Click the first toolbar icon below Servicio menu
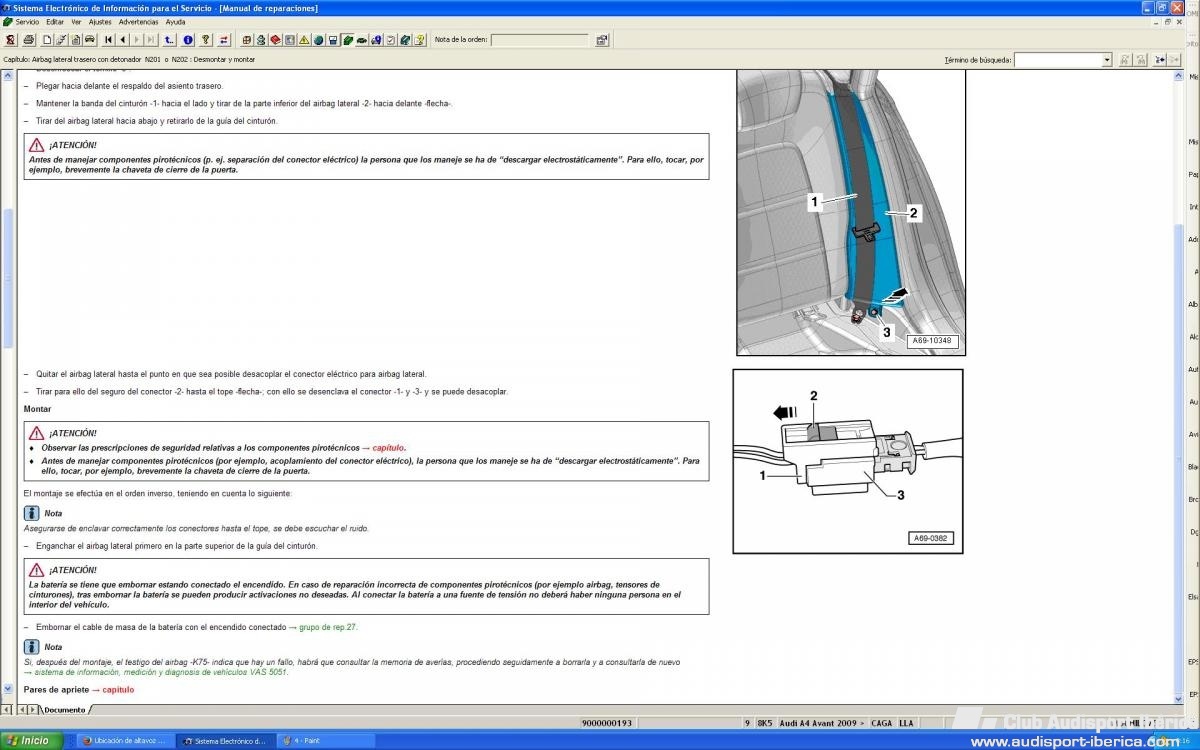The image size is (1200, 750). (x=9, y=40)
